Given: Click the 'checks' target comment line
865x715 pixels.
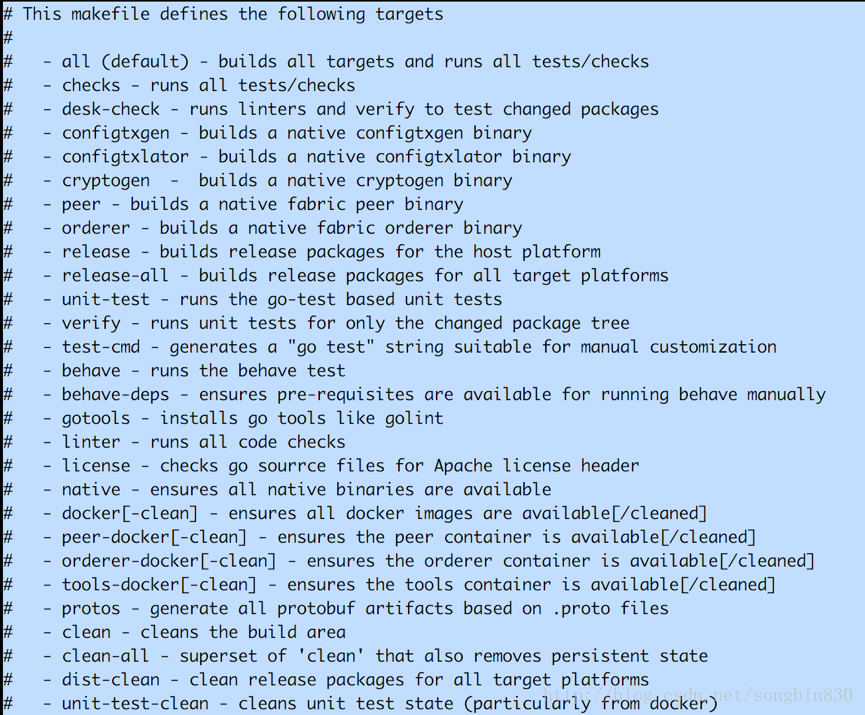Looking at the screenshot, I should pos(208,86).
